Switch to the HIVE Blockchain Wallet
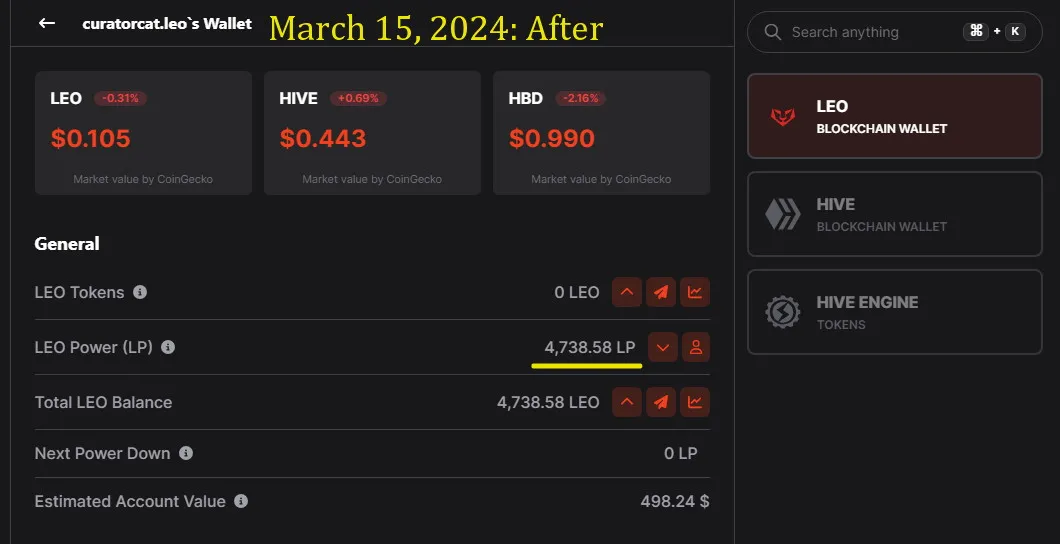Viewport: 1060px width, 544px height. pyautogui.click(x=894, y=214)
